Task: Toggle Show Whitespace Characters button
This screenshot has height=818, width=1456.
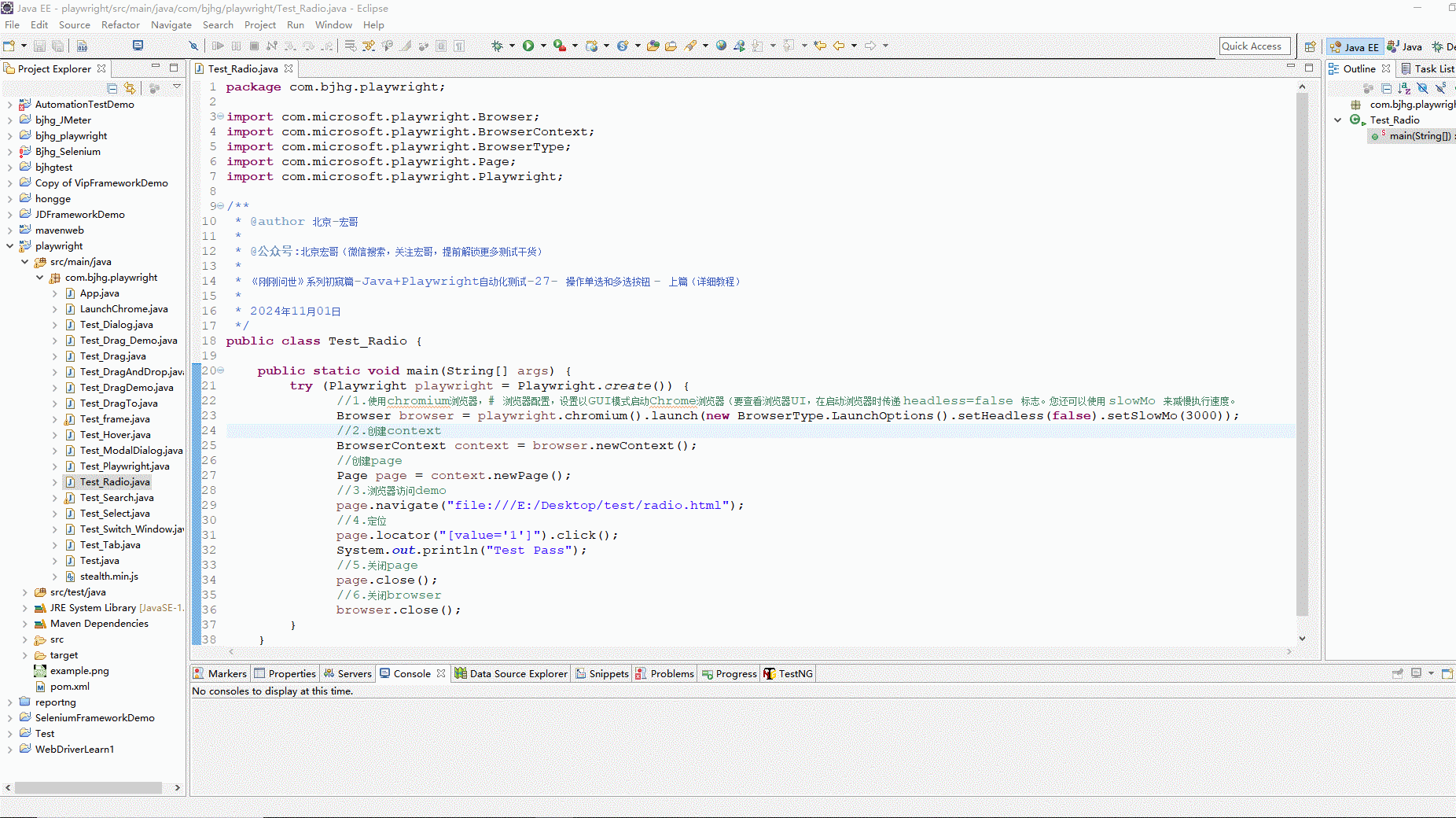Action: click(x=459, y=46)
